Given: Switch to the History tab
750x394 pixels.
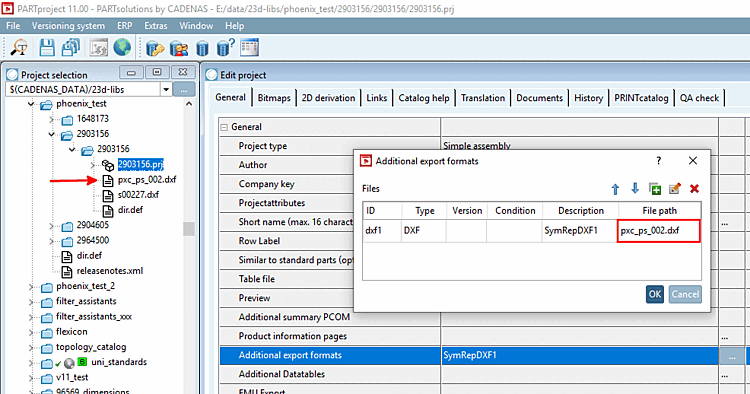Looking at the screenshot, I should pyautogui.click(x=588, y=98).
